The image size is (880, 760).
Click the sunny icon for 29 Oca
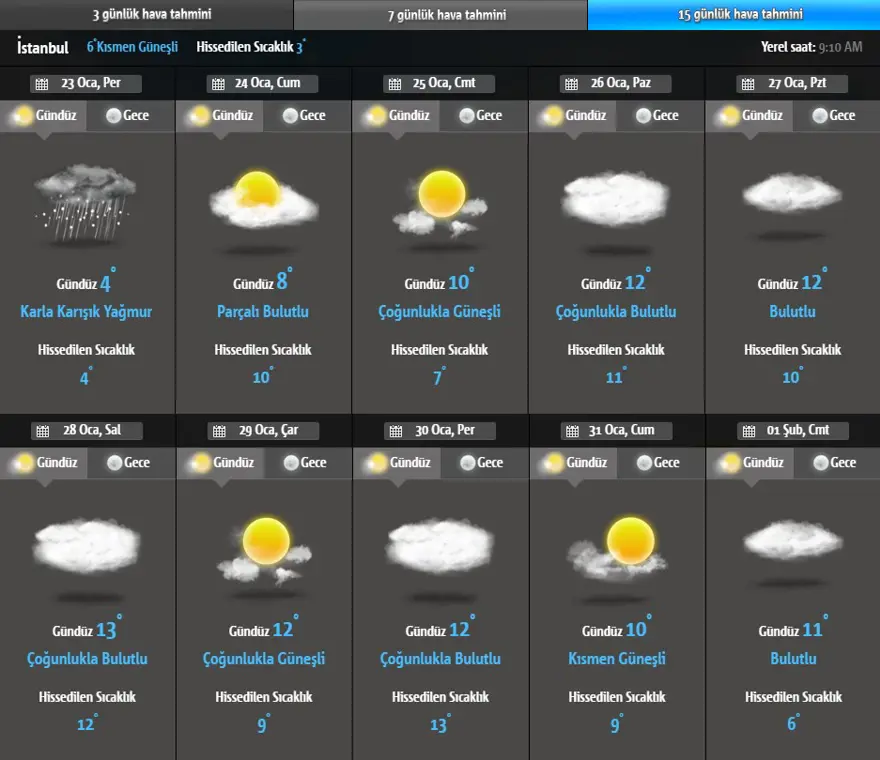pyautogui.click(x=265, y=548)
